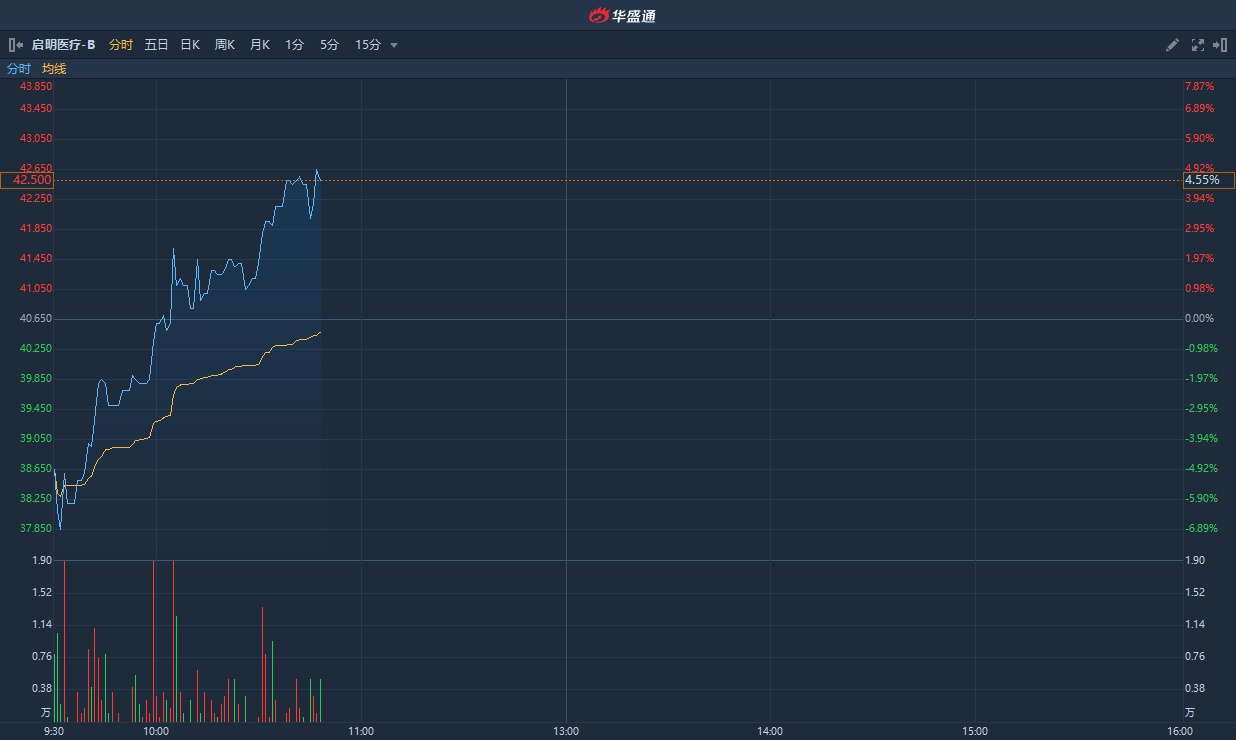Click the 华盛通 logo in title bar
Image resolution: width=1236 pixels, height=740 pixels.
(622, 15)
